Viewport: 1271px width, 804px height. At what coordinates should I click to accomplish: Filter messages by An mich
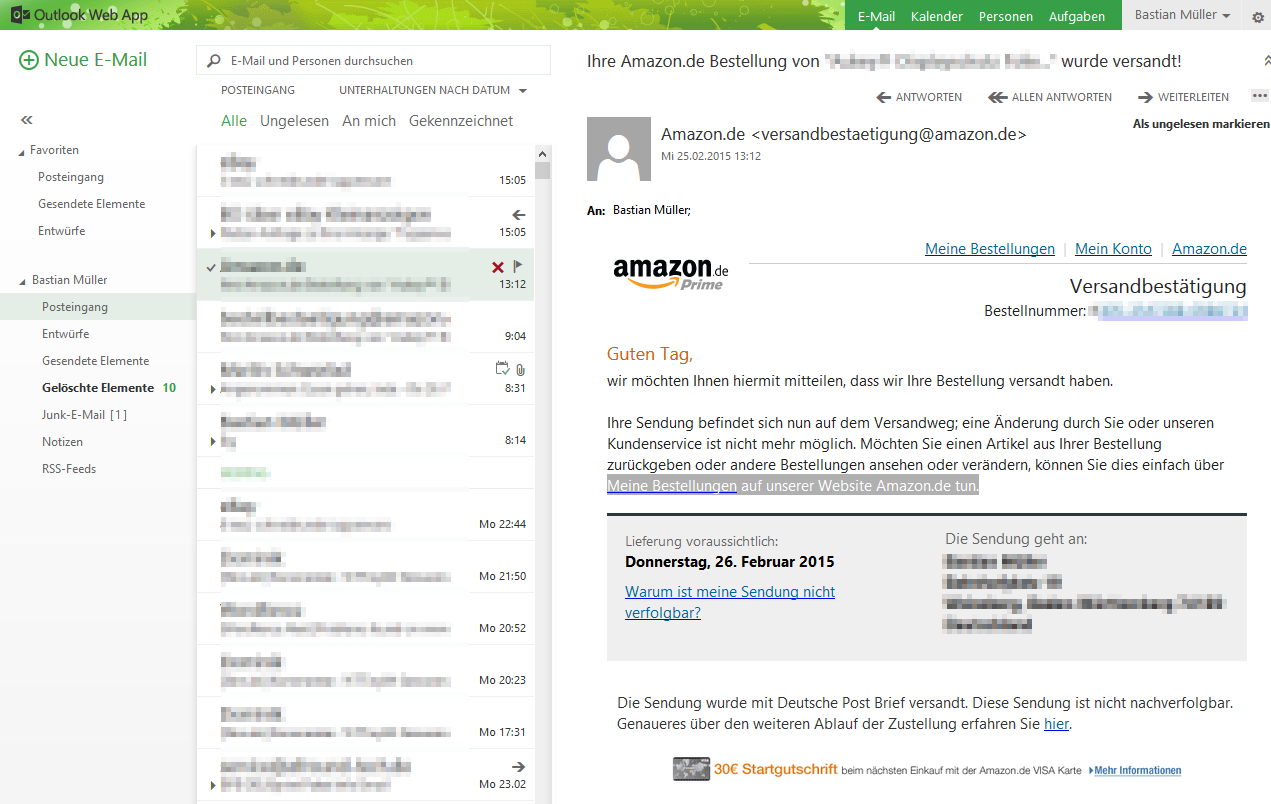coord(369,121)
